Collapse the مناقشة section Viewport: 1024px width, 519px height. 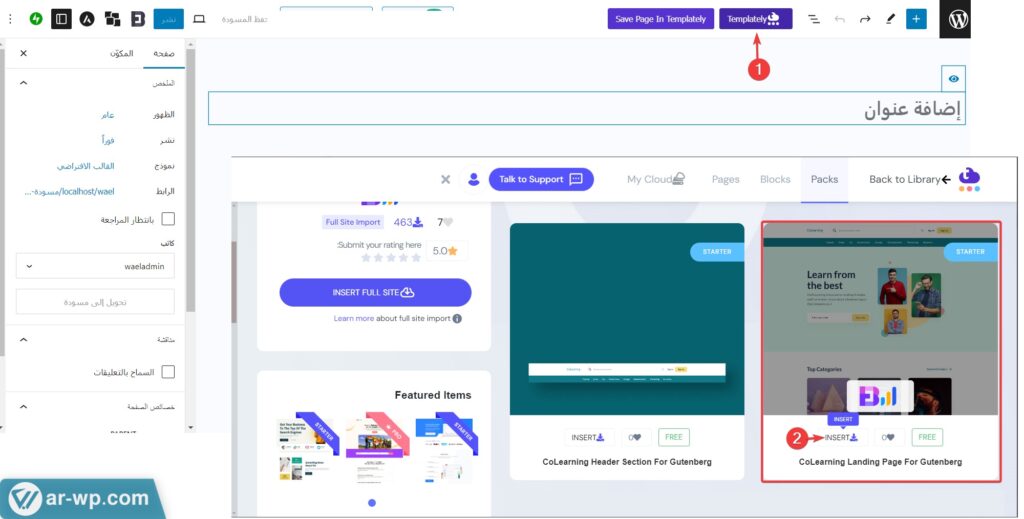point(24,339)
